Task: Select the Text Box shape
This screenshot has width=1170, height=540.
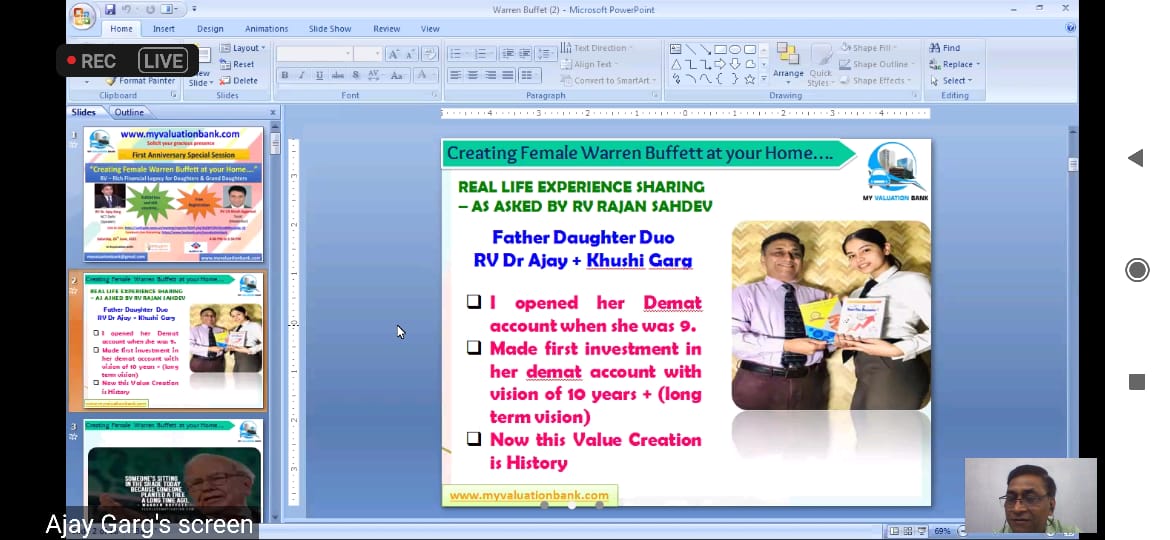Action: click(x=676, y=49)
